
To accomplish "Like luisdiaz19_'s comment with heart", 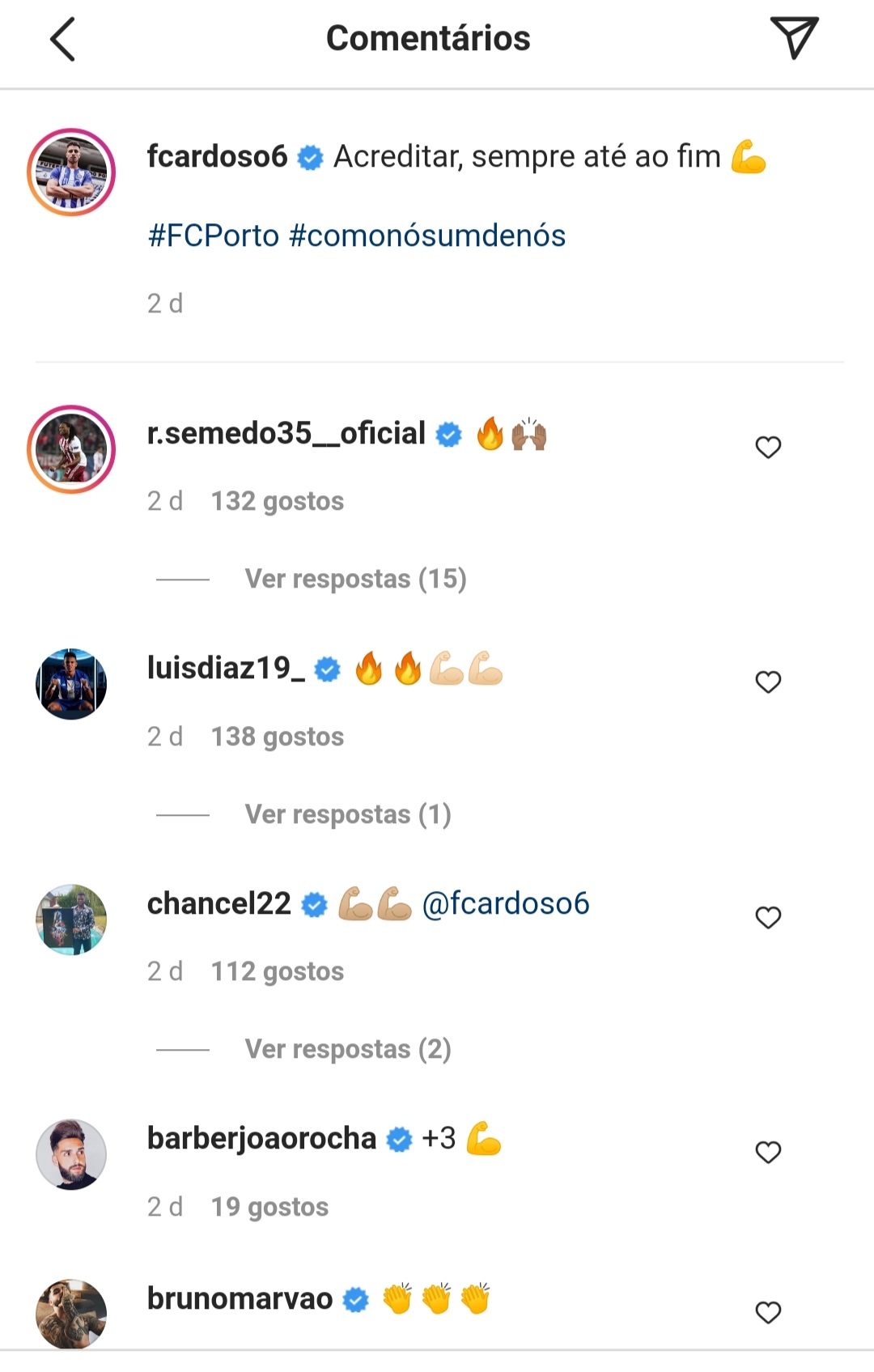I will pyautogui.click(x=768, y=682).
